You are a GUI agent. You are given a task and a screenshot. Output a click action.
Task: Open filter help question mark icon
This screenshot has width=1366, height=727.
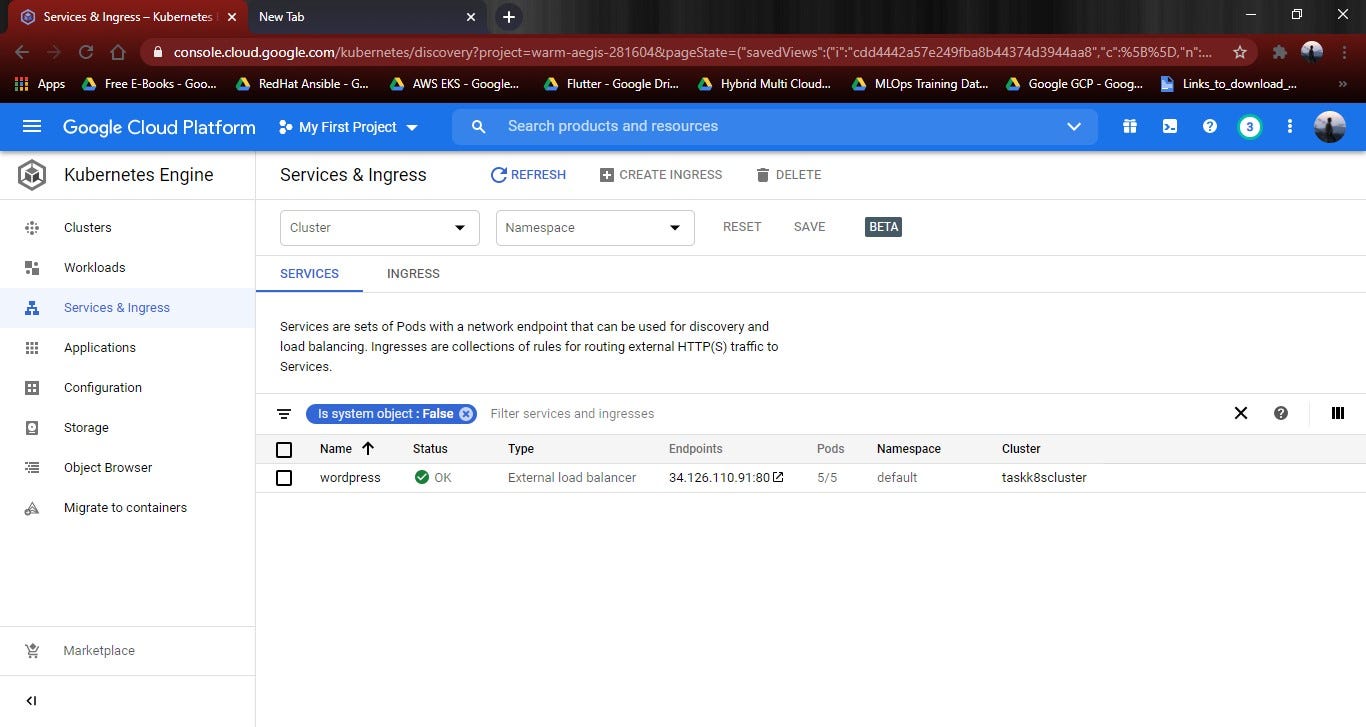(1281, 413)
